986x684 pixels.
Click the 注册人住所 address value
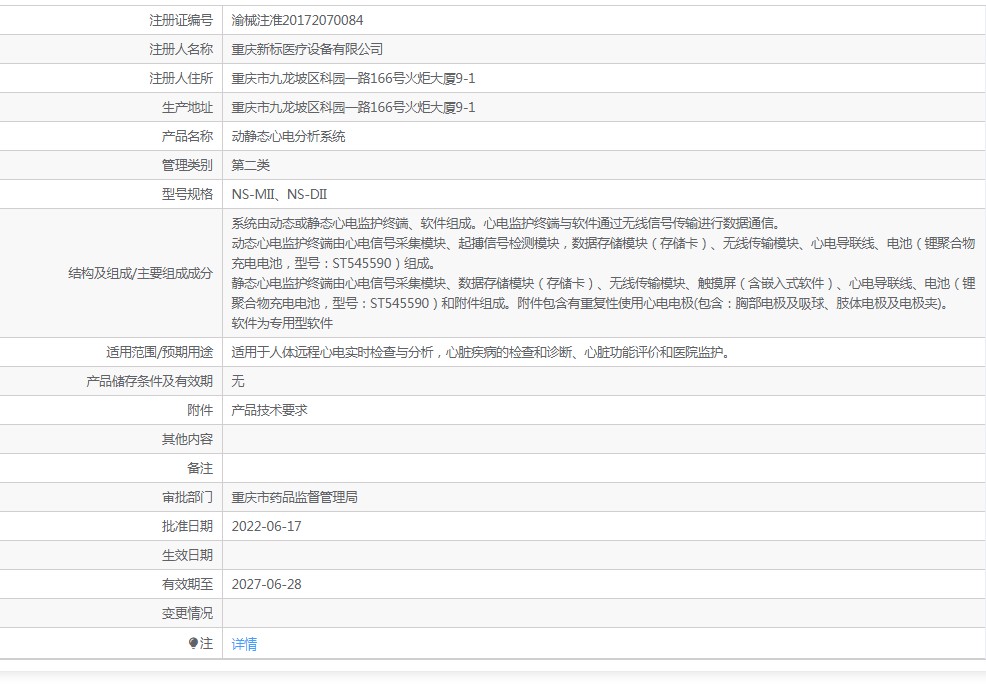point(353,78)
